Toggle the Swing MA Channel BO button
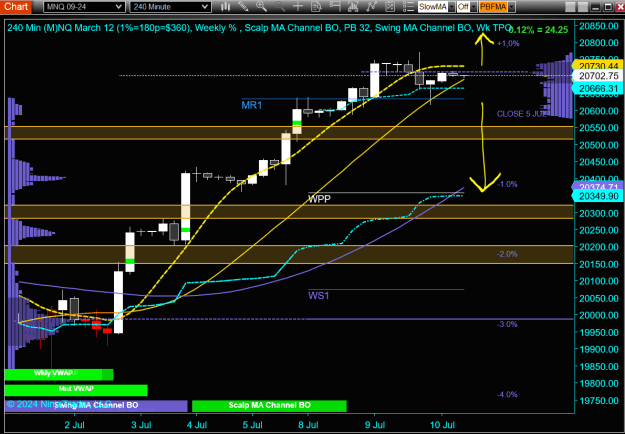This screenshot has height=434, width=625. (96, 406)
